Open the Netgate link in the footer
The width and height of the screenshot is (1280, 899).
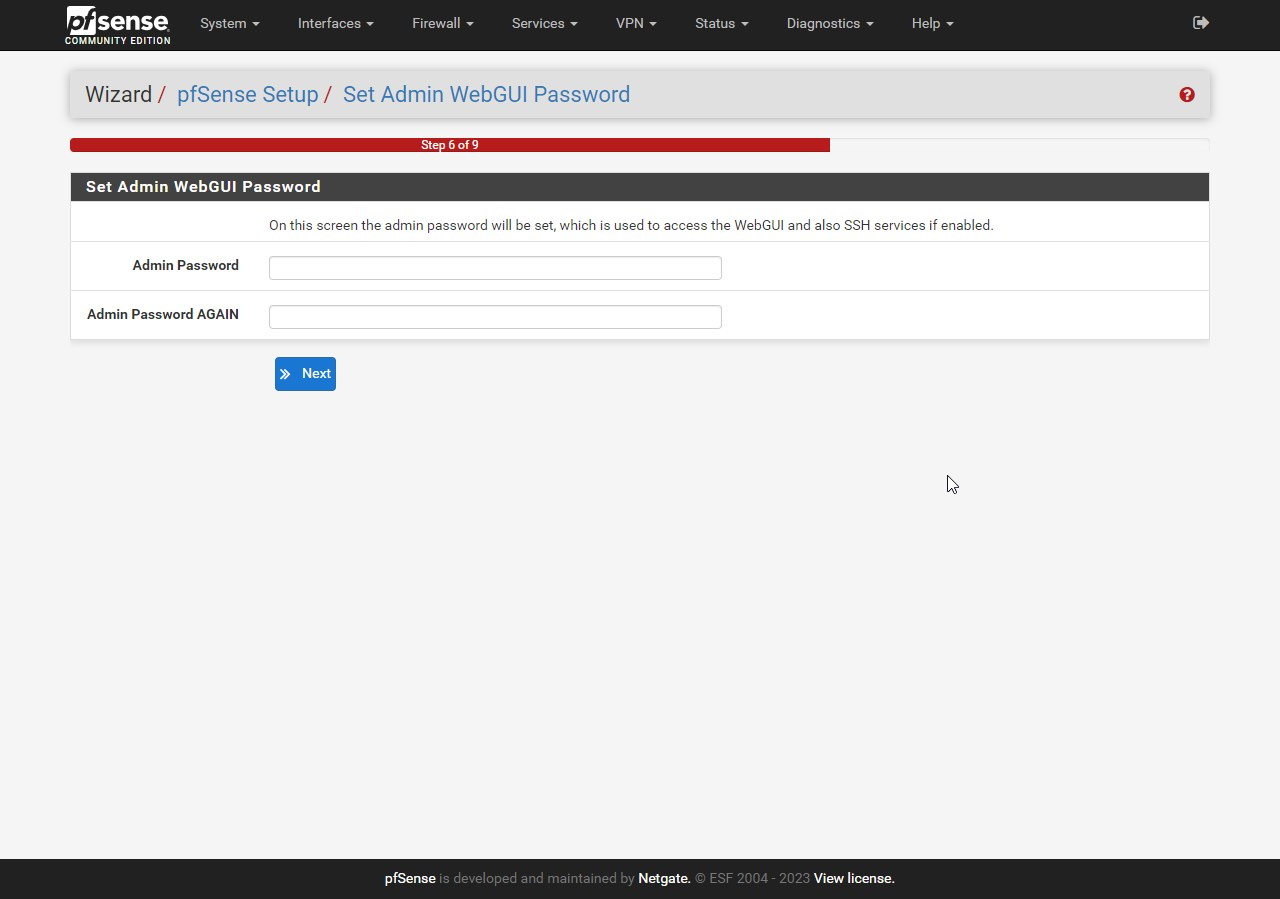click(664, 878)
